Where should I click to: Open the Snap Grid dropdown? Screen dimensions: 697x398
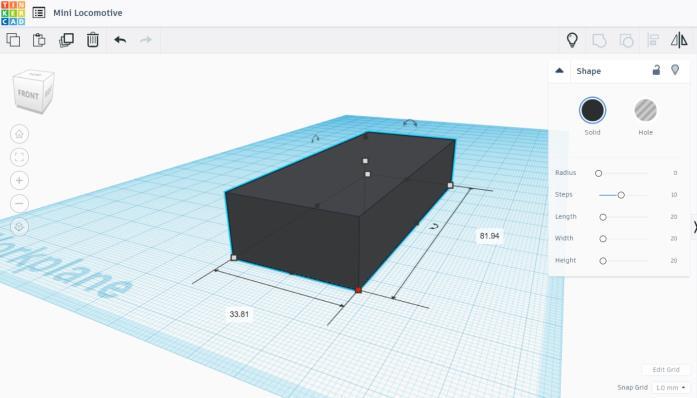coord(670,388)
